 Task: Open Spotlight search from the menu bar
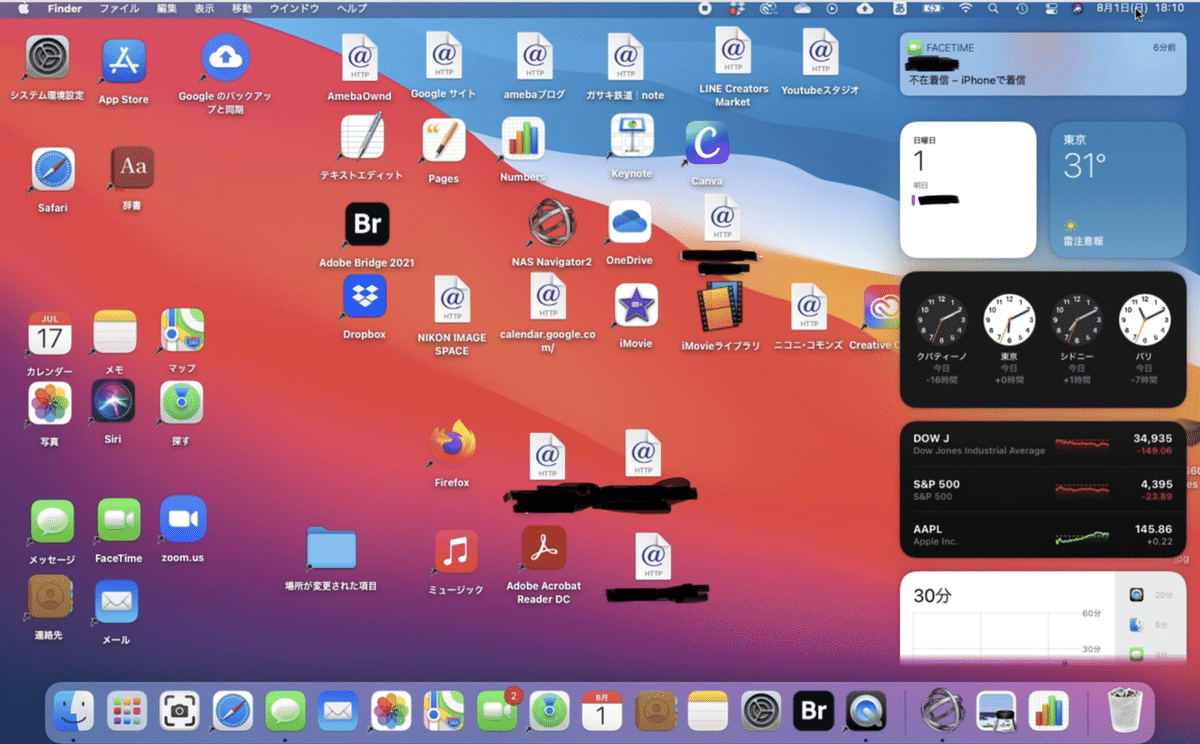tap(993, 8)
